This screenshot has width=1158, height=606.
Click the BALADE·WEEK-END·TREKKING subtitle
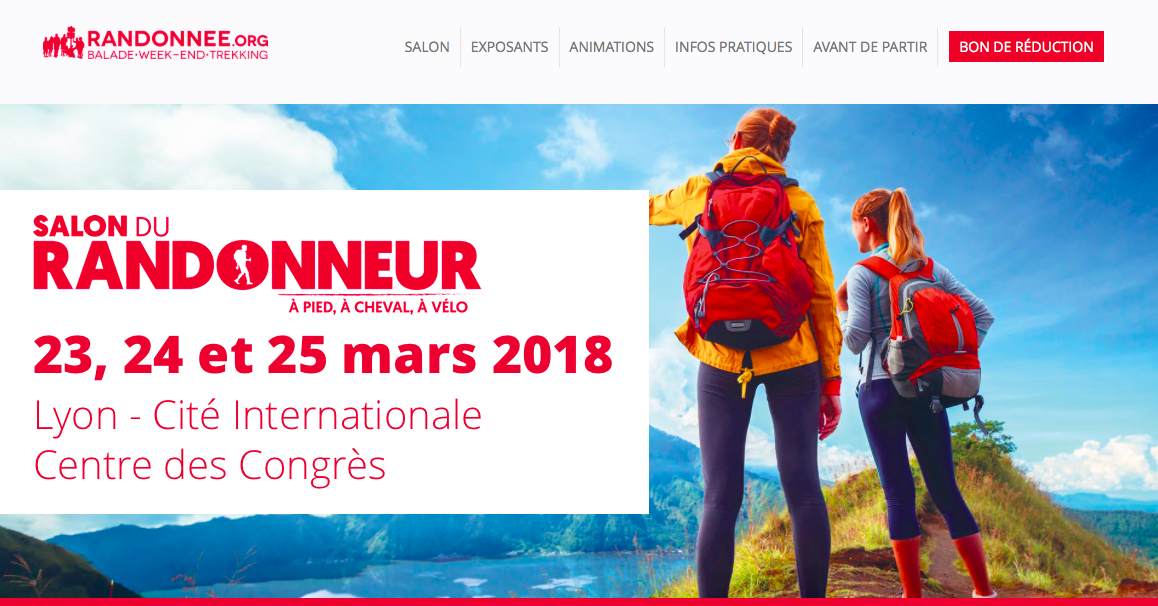(x=177, y=55)
